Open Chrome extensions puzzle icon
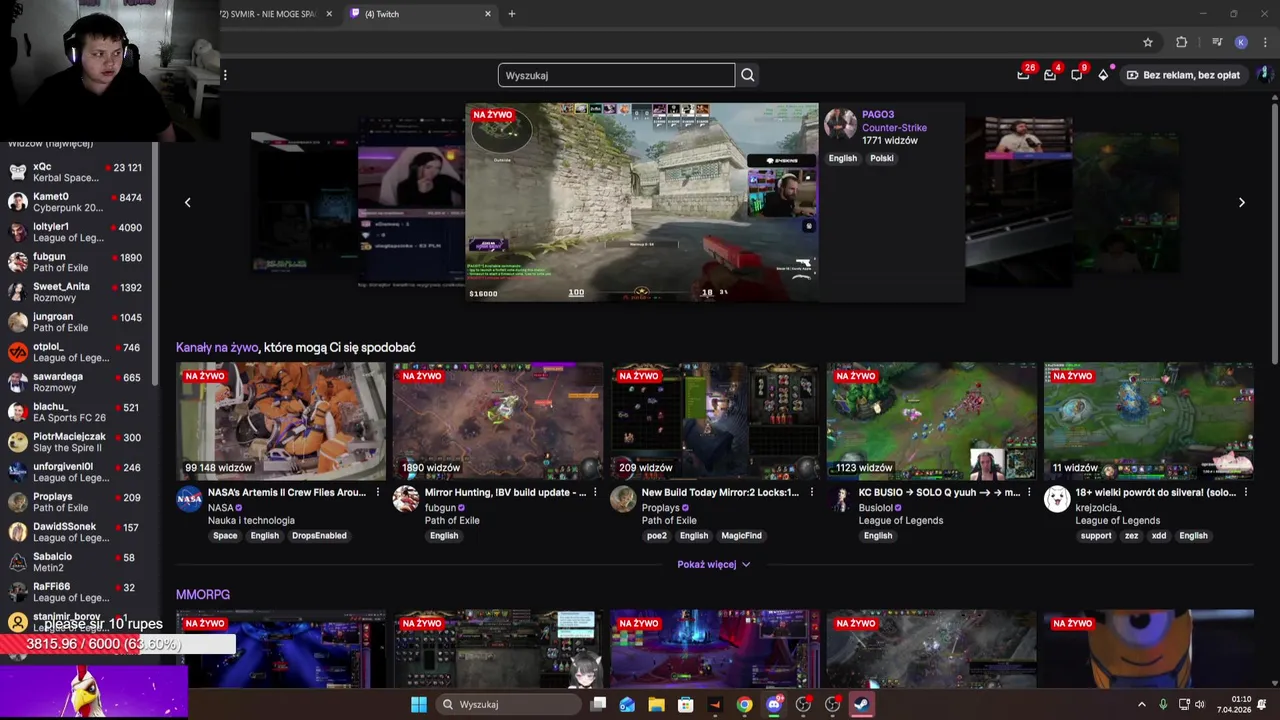This screenshot has width=1280, height=720. [x=1182, y=42]
